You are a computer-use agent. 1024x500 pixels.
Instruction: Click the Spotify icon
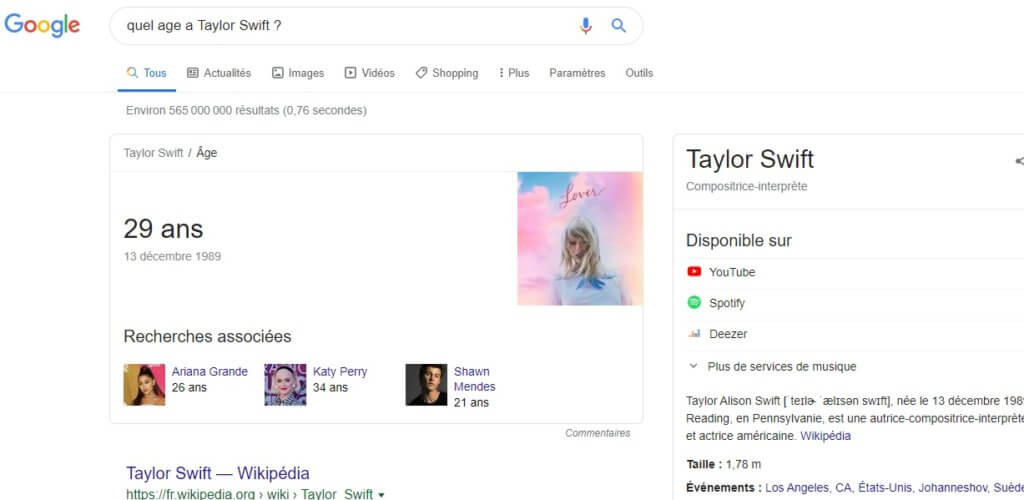695,303
